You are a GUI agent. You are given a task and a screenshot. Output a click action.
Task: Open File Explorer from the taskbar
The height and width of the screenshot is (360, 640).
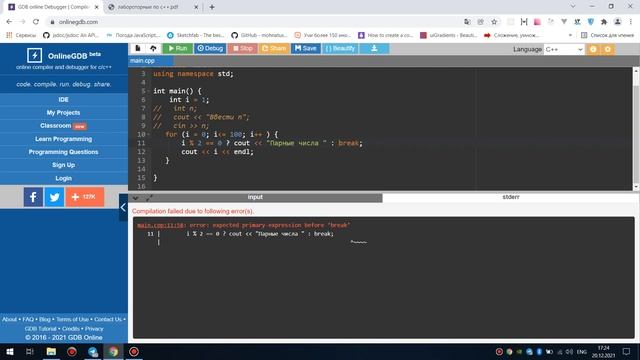51,351
